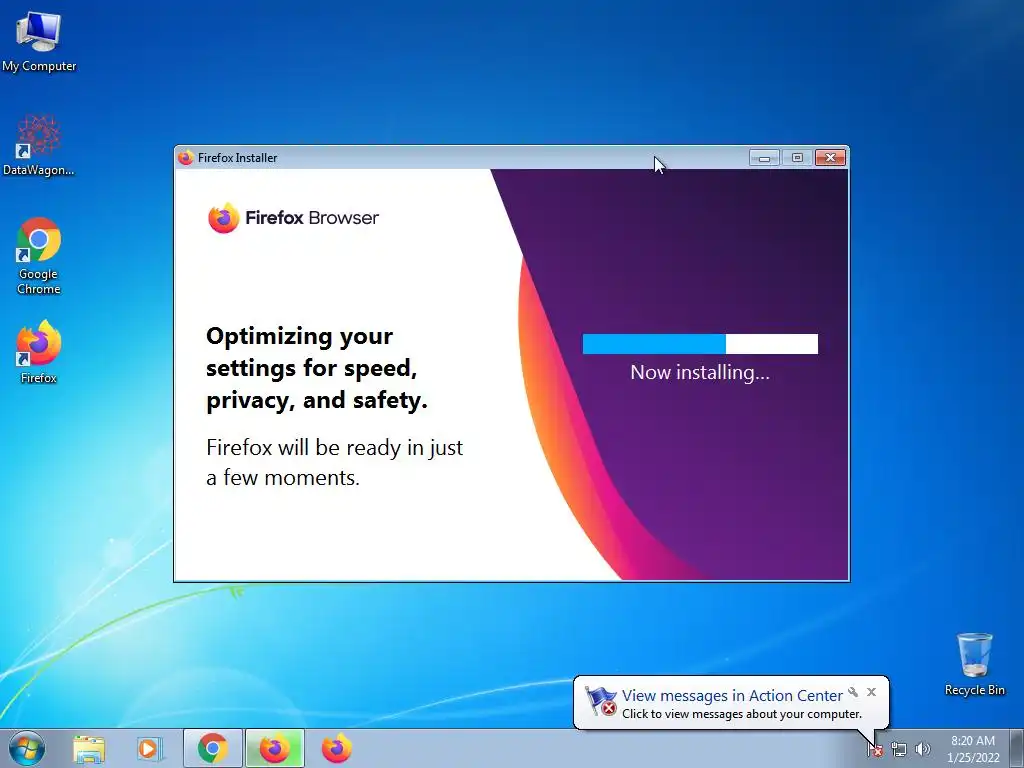Click the Firefox Browser logo in installer
This screenshot has width=1024, height=768.
[293, 217]
